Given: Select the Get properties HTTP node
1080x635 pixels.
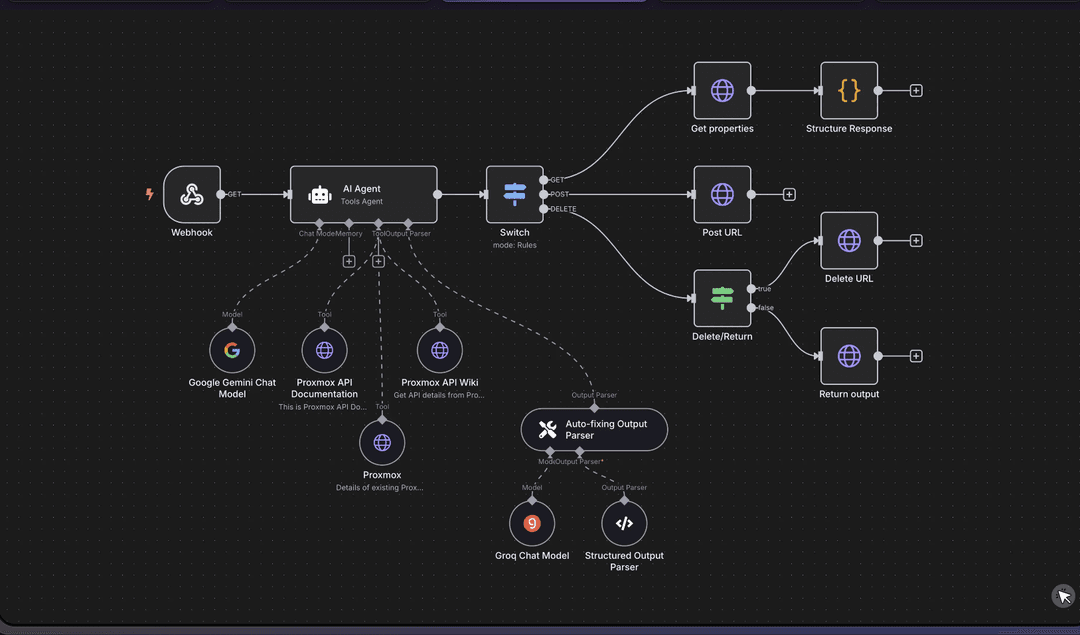Looking at the screenshot, I should point(722,91).
